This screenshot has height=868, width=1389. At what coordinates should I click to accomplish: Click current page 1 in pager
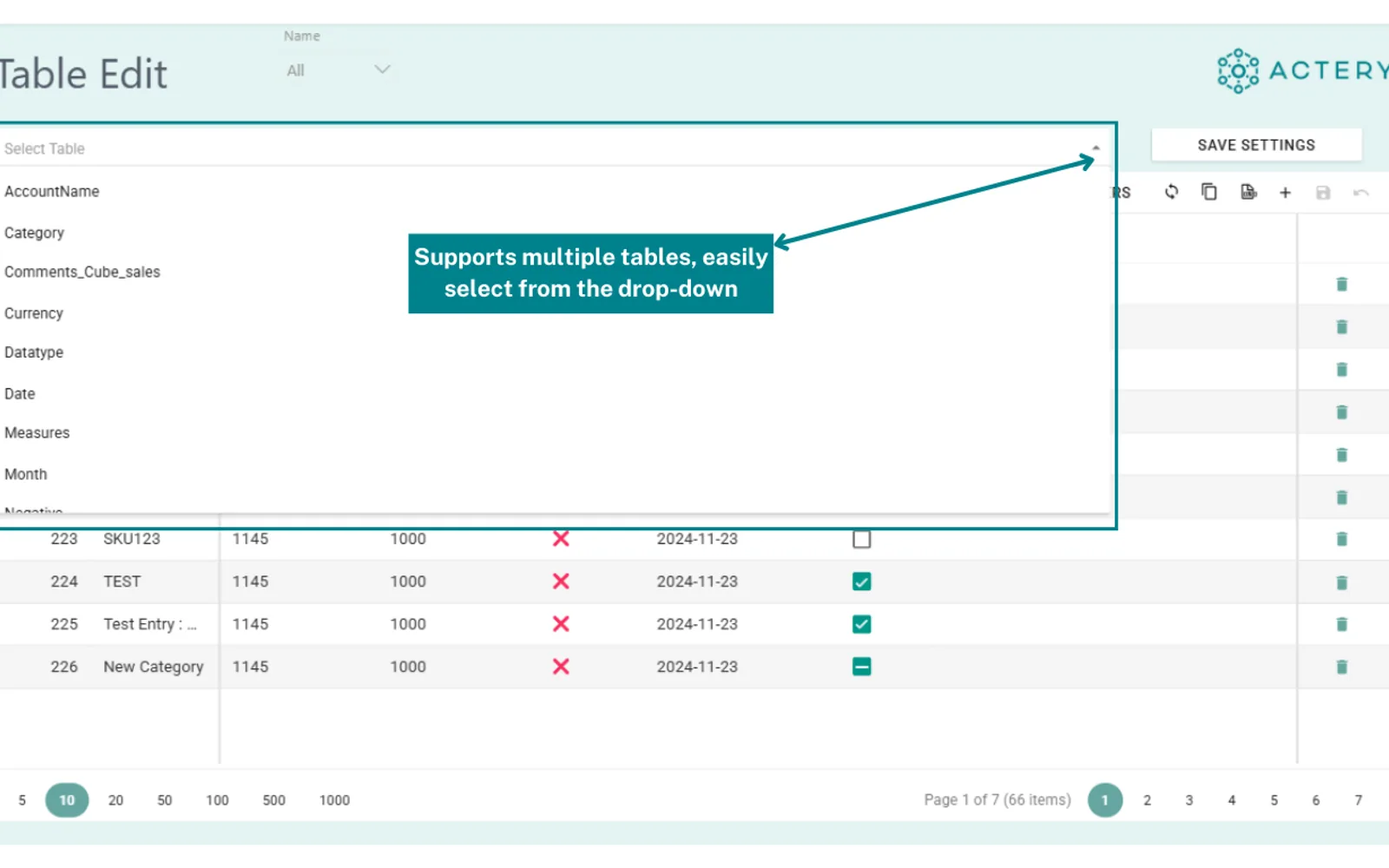(x=1105, y=800)
